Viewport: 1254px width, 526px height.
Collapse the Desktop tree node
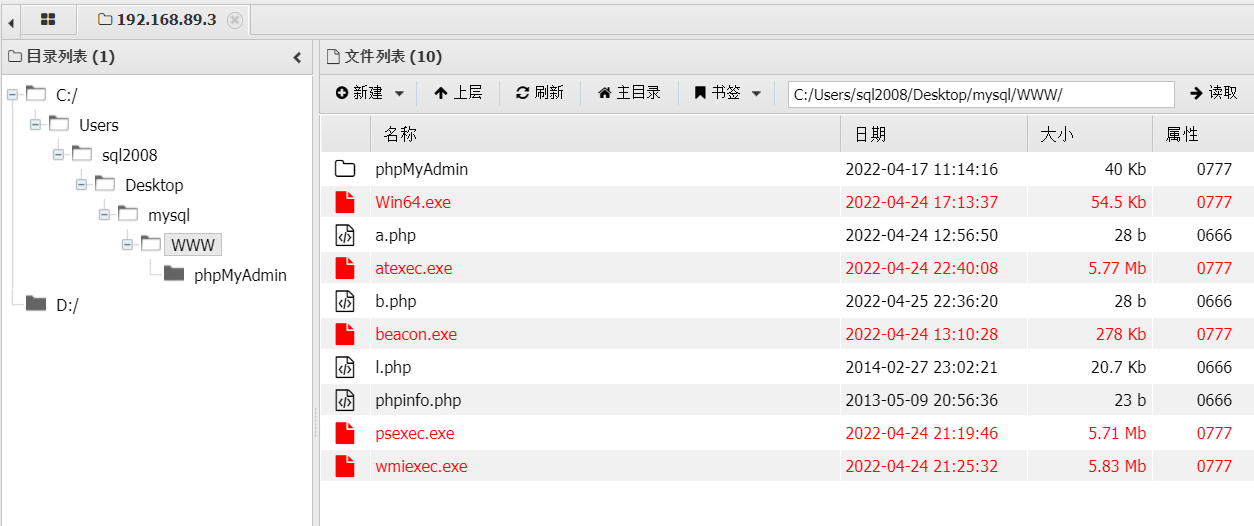point(82,185)
